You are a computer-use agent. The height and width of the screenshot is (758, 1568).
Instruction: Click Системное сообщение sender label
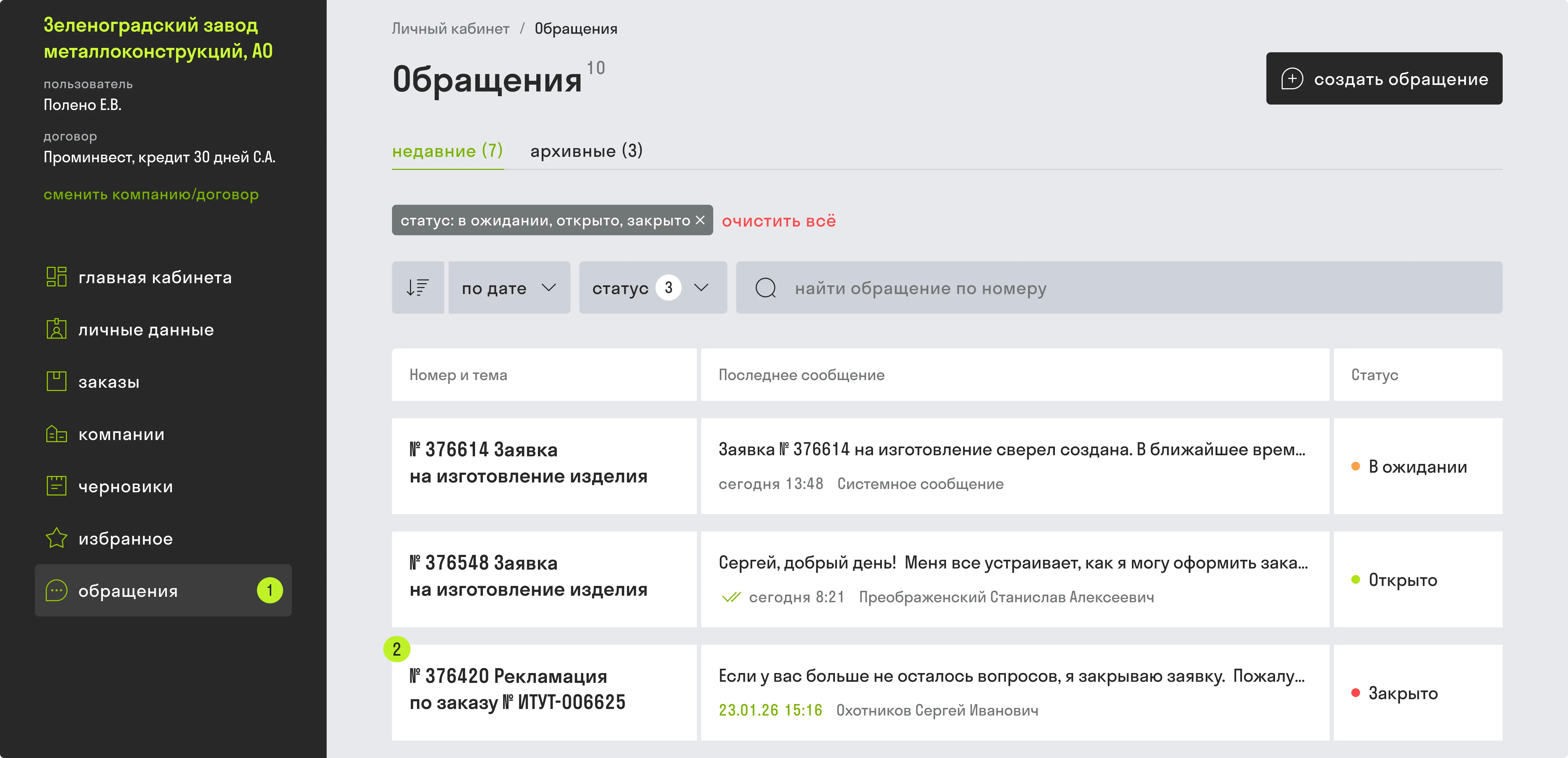pos(920,484)
